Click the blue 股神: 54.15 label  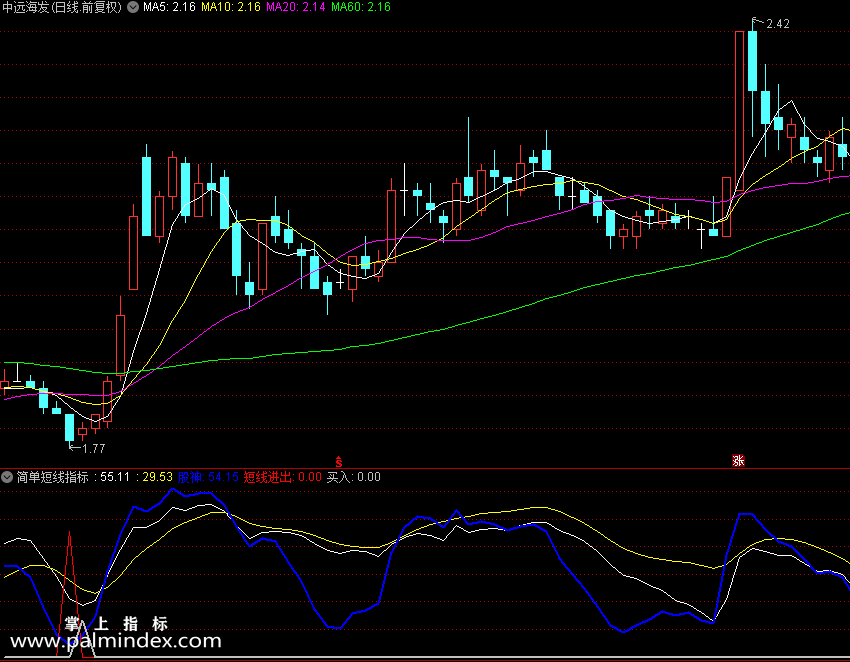tap(208, 477)
